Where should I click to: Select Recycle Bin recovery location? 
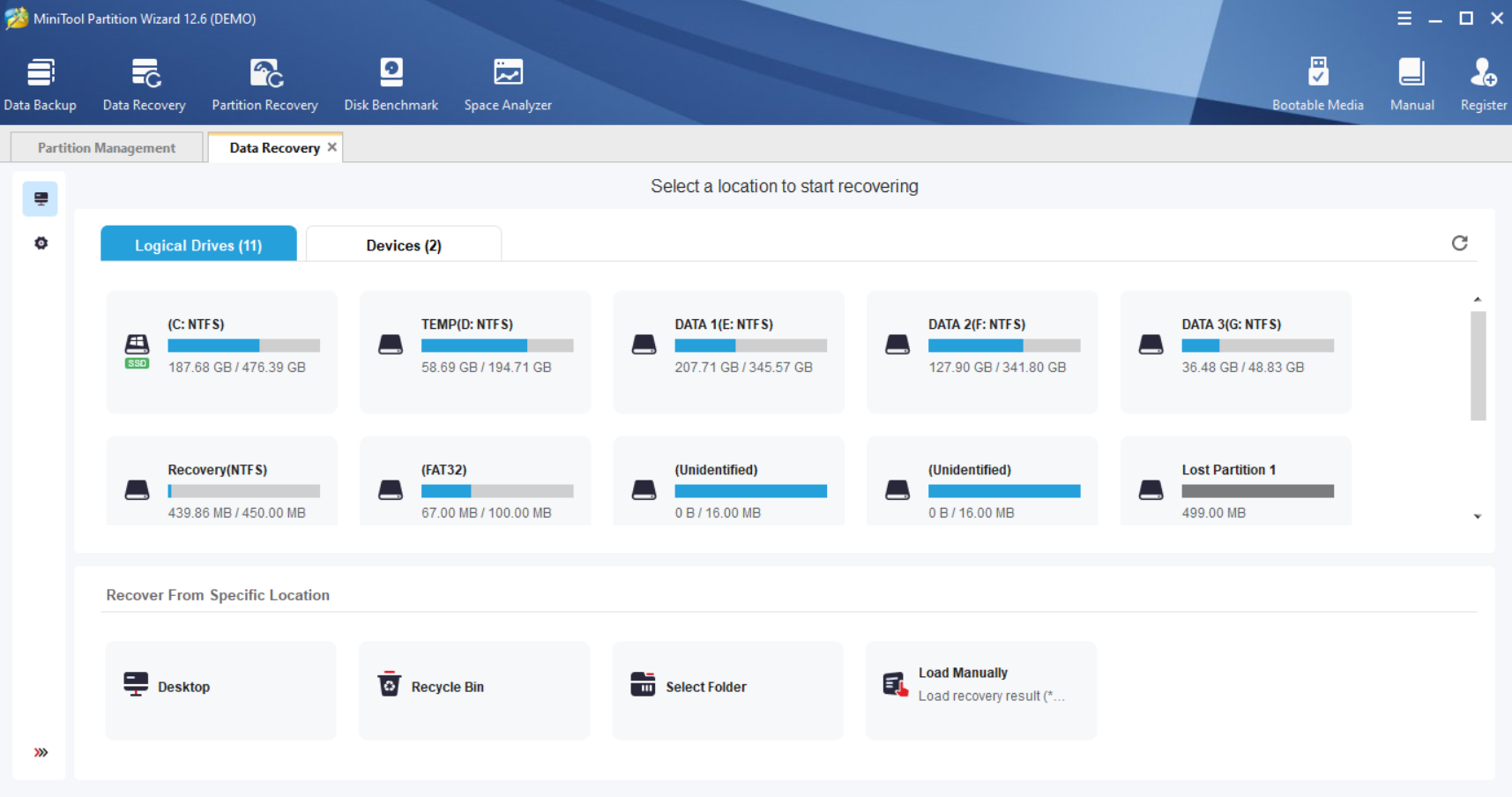click(473, 688)
